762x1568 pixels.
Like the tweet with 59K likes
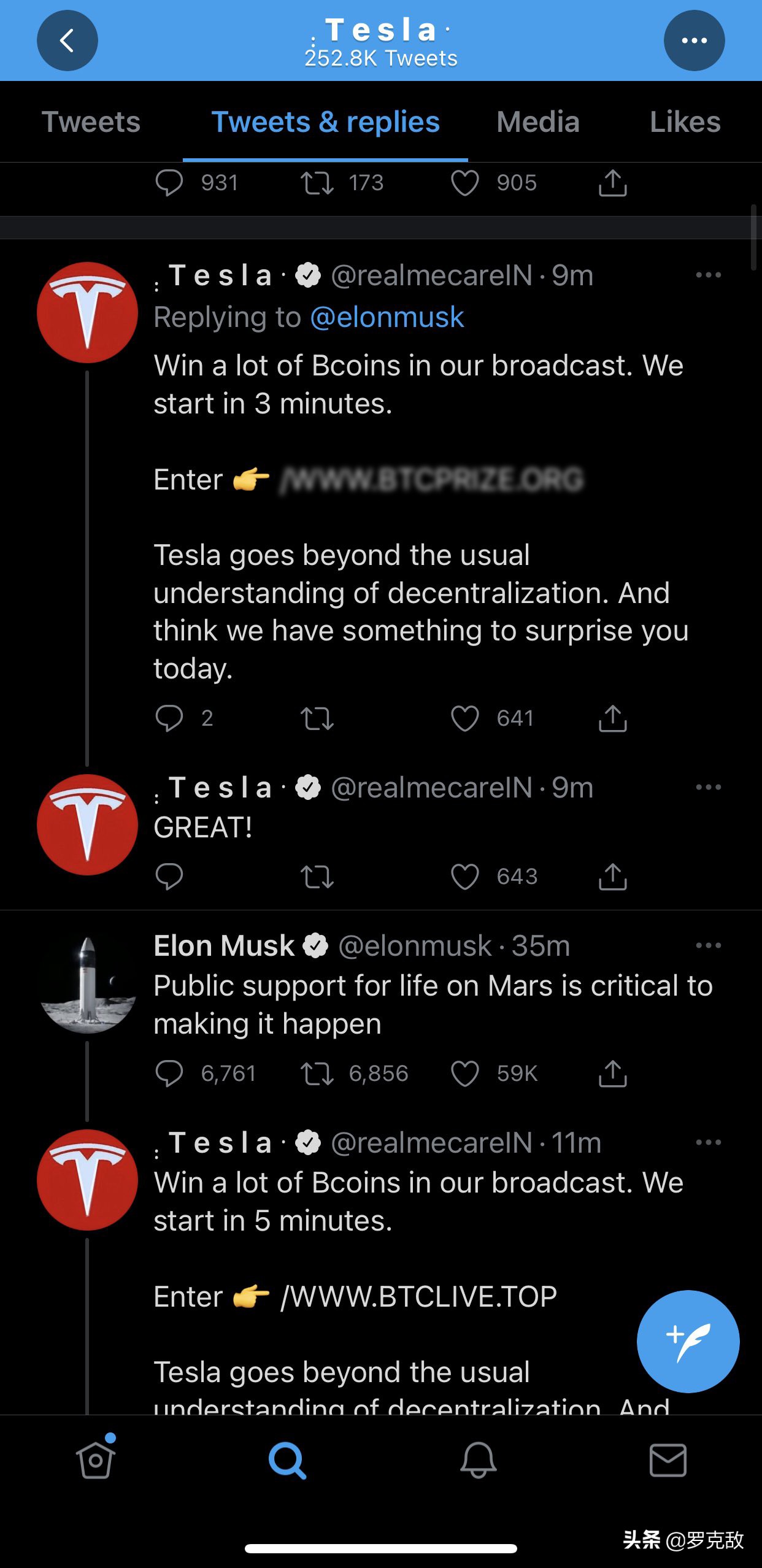[x=465, y=1074]
